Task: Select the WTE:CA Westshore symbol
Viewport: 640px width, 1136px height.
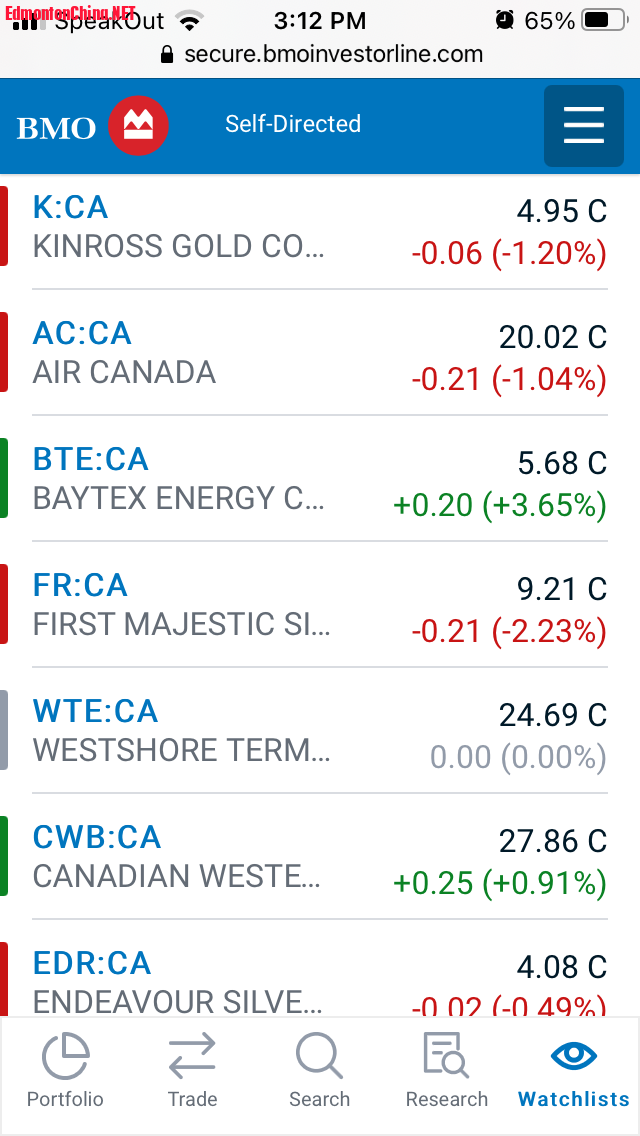Action: [x=95, y=711]
